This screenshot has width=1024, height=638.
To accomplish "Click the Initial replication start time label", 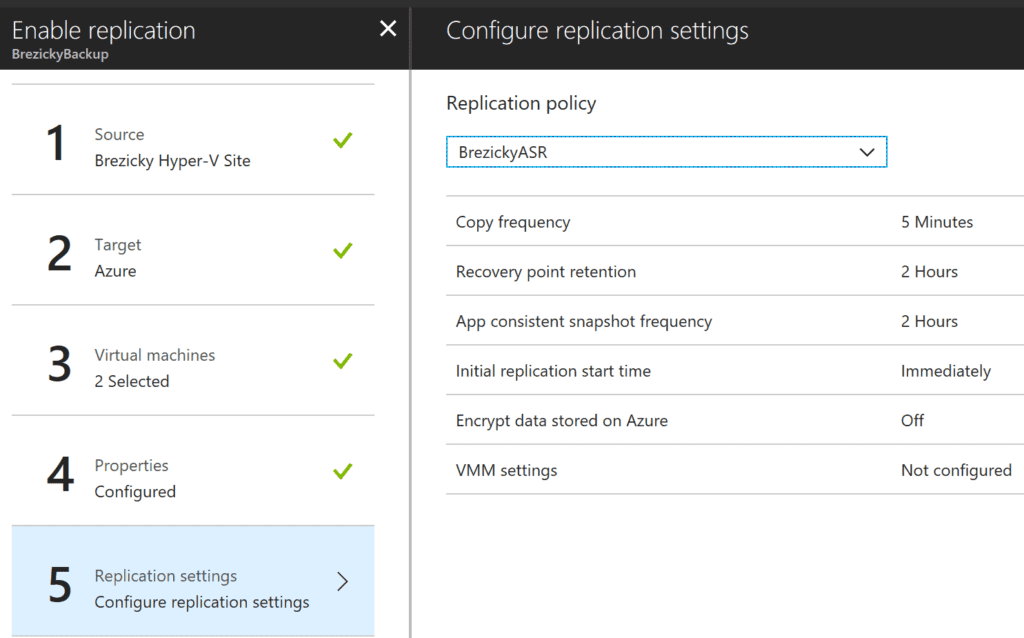I will coord(553,371).
